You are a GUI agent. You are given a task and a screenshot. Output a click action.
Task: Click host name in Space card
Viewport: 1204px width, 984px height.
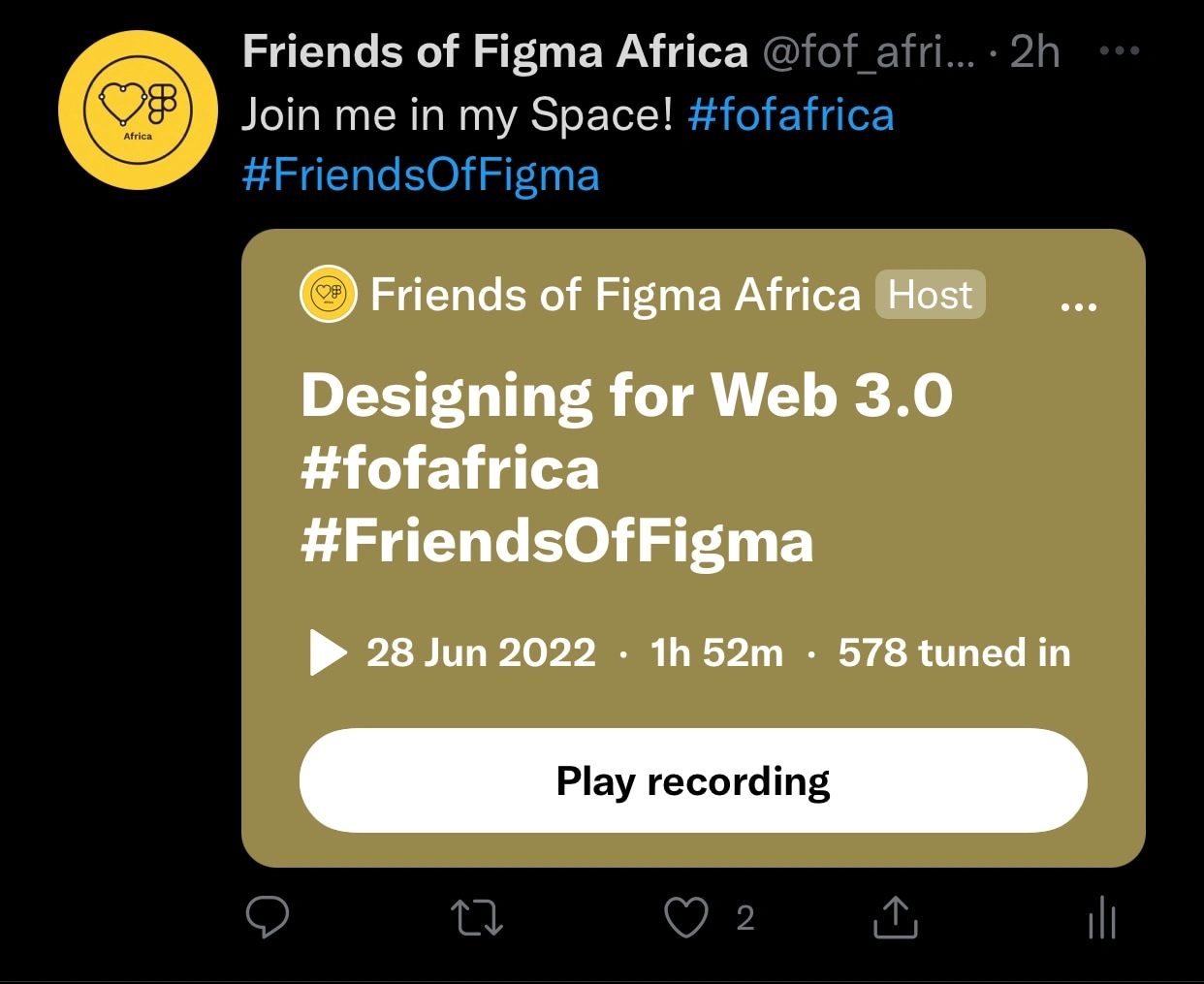tap(615, 295)
